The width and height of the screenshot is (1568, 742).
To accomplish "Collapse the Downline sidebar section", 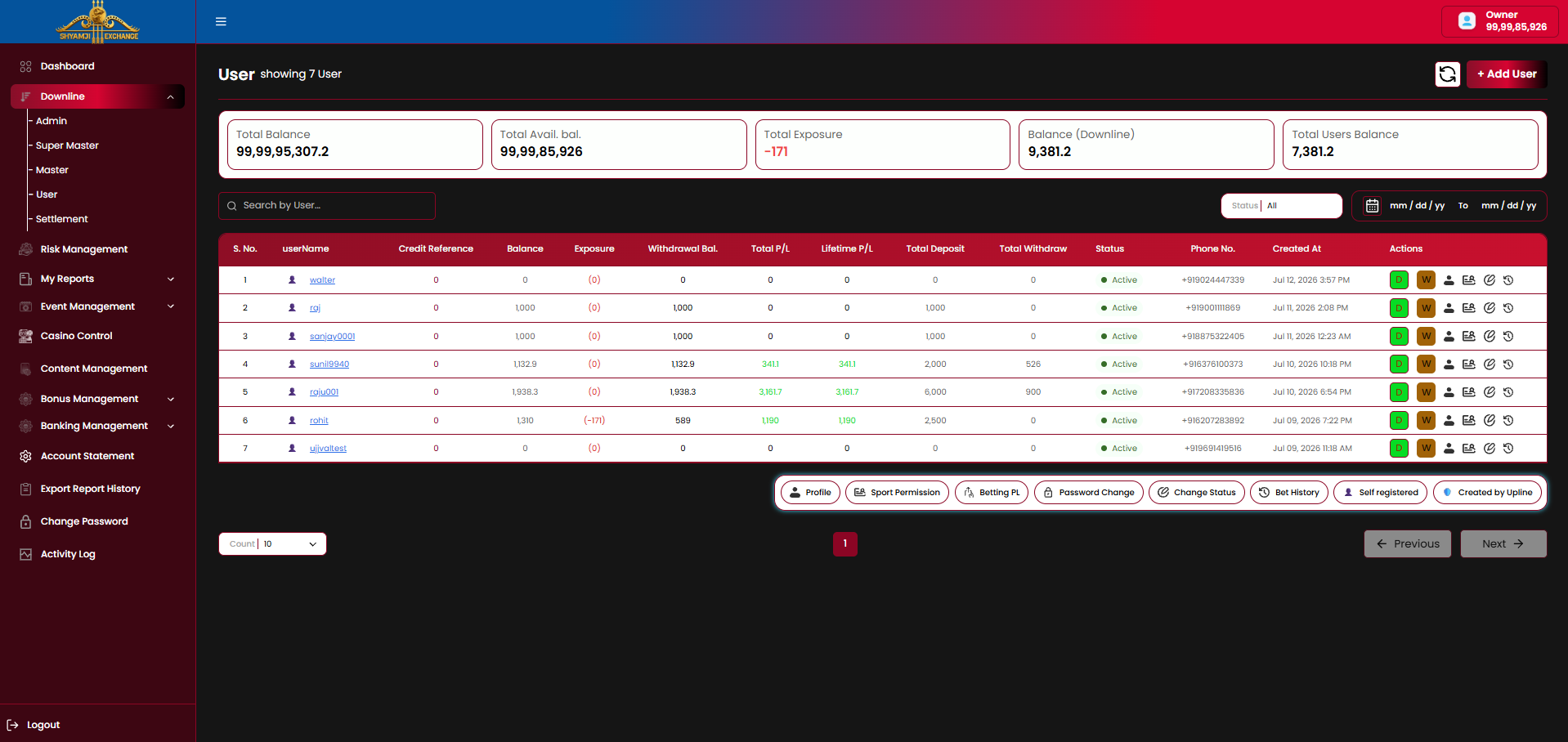I will [97, 96].
